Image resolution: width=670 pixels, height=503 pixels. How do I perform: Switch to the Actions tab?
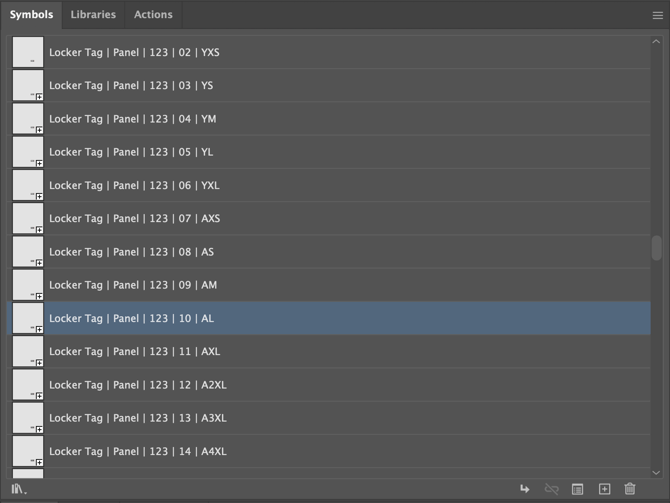click(x=153, y=15)
